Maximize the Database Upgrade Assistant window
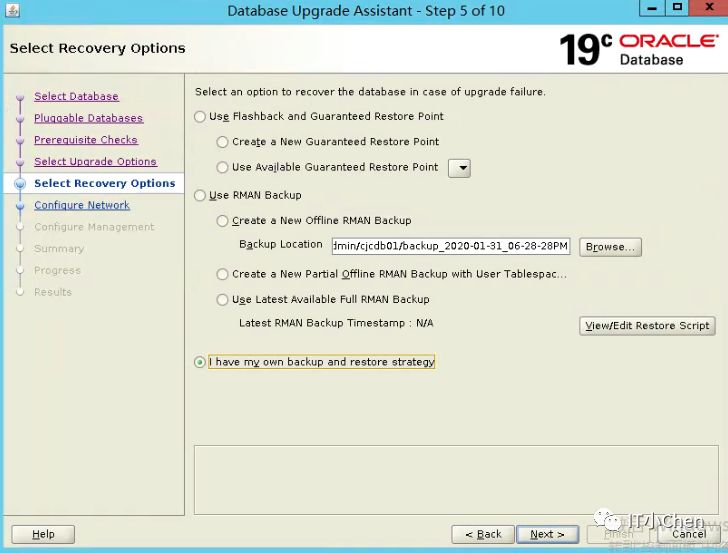Viewport: 728px width, 553px height. 677,8
